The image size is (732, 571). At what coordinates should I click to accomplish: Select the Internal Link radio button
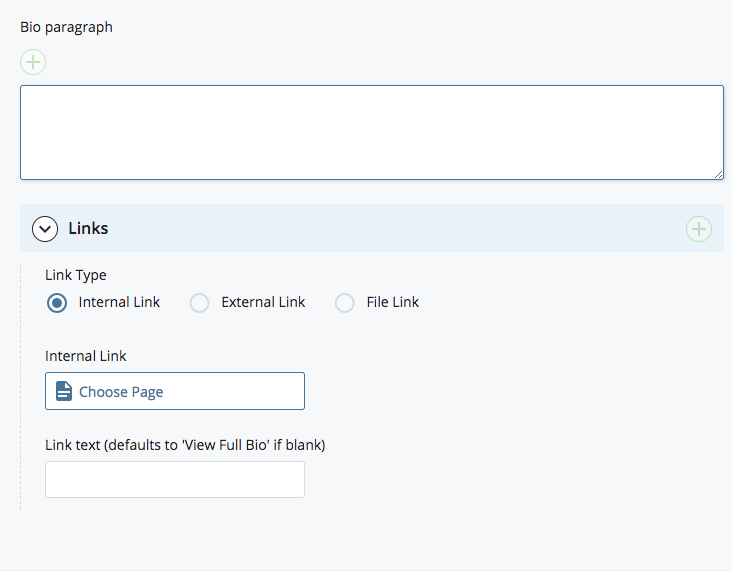[x=58, y=303]
